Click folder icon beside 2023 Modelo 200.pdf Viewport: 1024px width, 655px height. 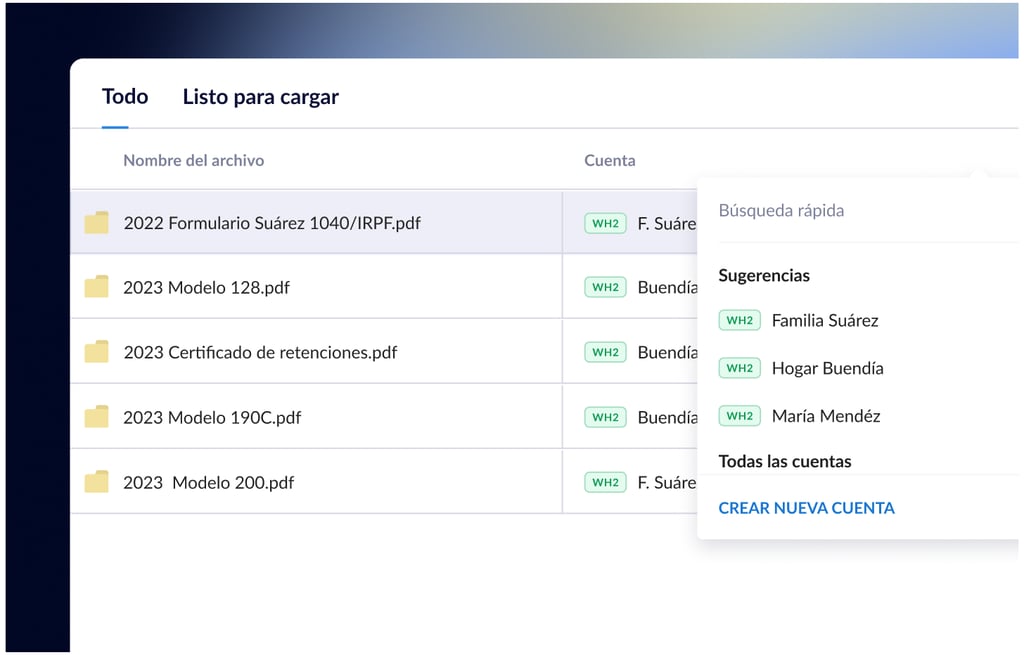coord(96,482)
